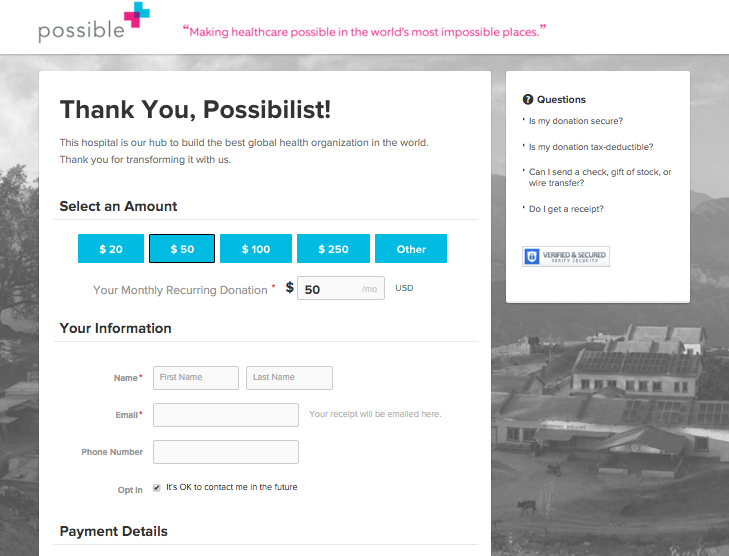The width and height of the screenshot is (729, 556).
Task: Expand 'Is my donation secure?' question
Action: click(575, 121)
